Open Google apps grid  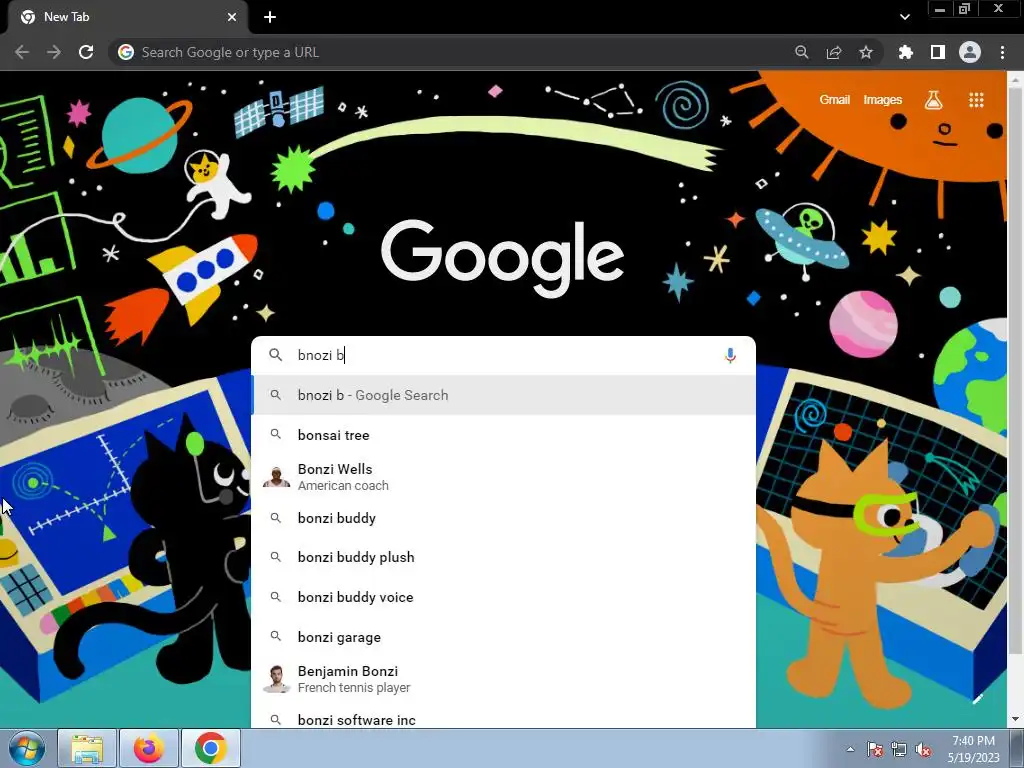[976, 100]
